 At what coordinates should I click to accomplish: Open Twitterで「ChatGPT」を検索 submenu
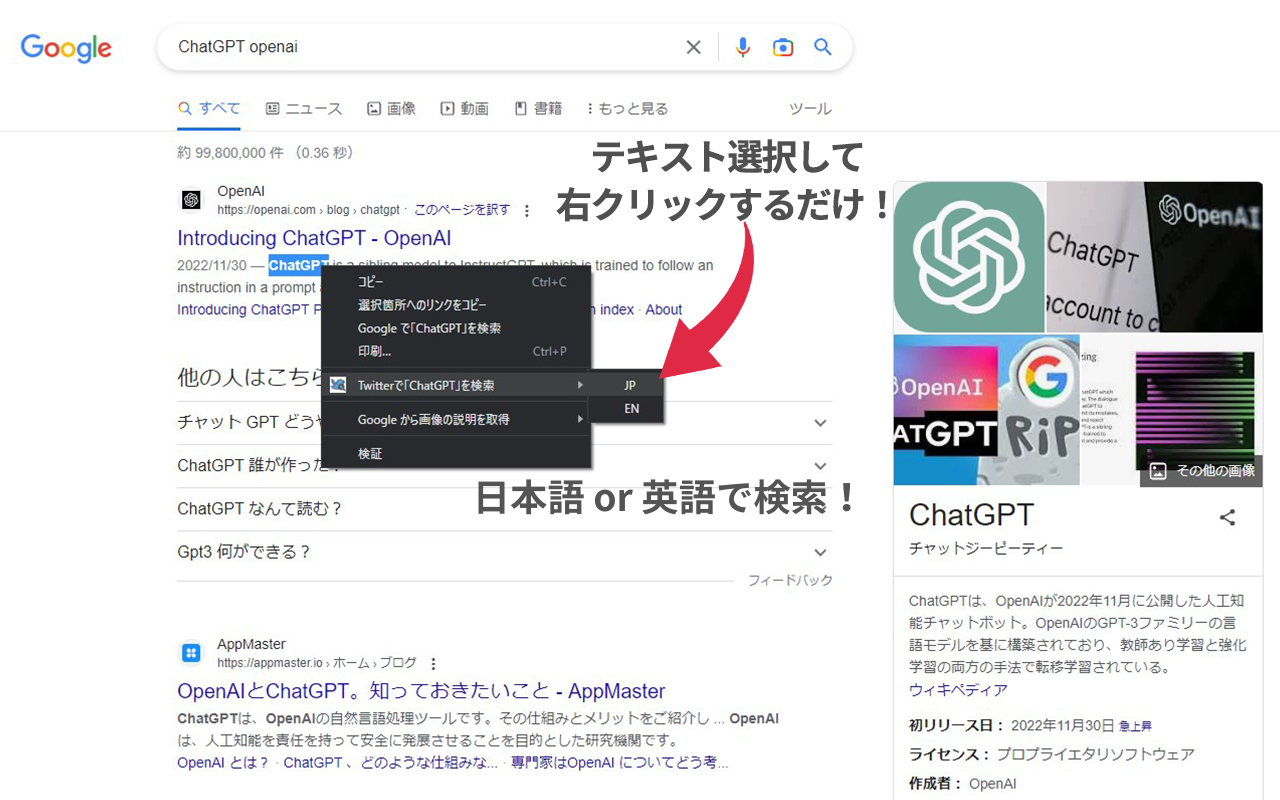pos(456,385)
